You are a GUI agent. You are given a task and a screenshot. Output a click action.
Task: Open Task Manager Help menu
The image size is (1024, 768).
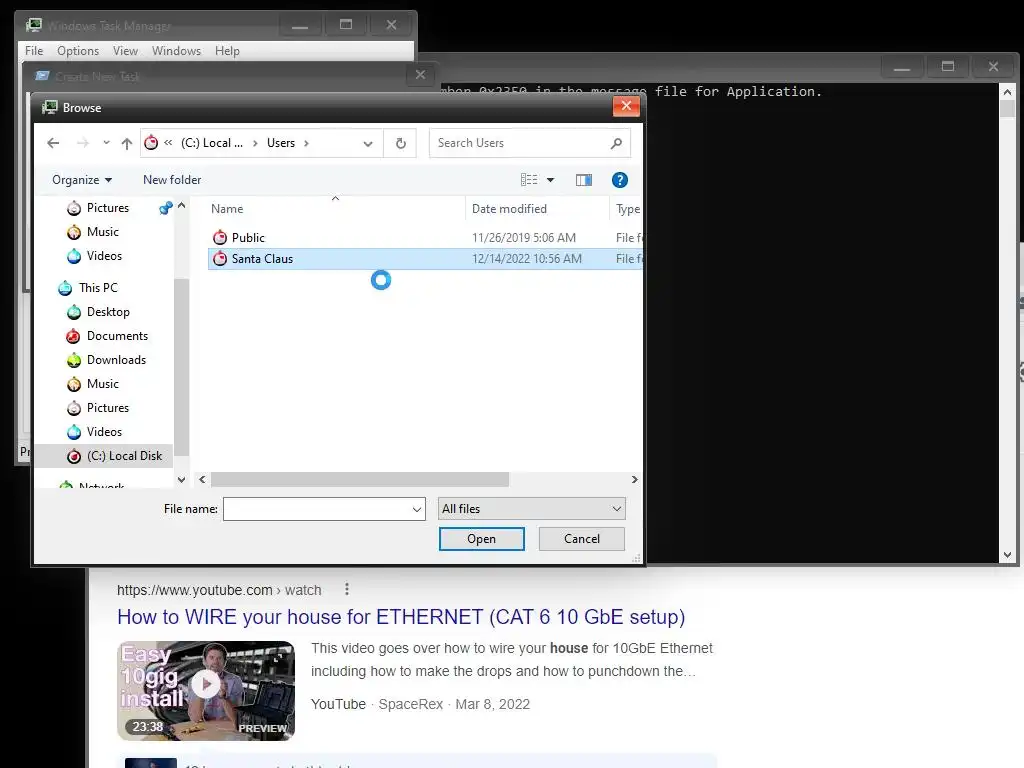coord(227,51)
